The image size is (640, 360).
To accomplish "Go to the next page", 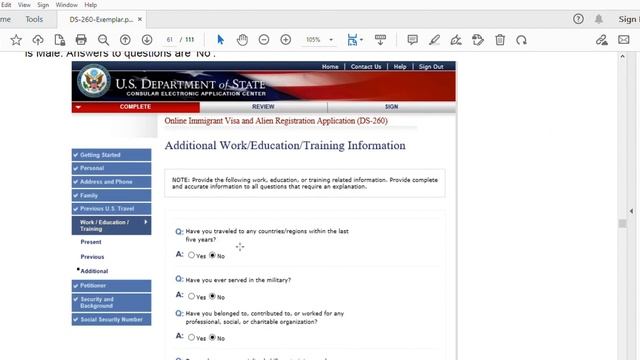I will click(x=147, y=40).
